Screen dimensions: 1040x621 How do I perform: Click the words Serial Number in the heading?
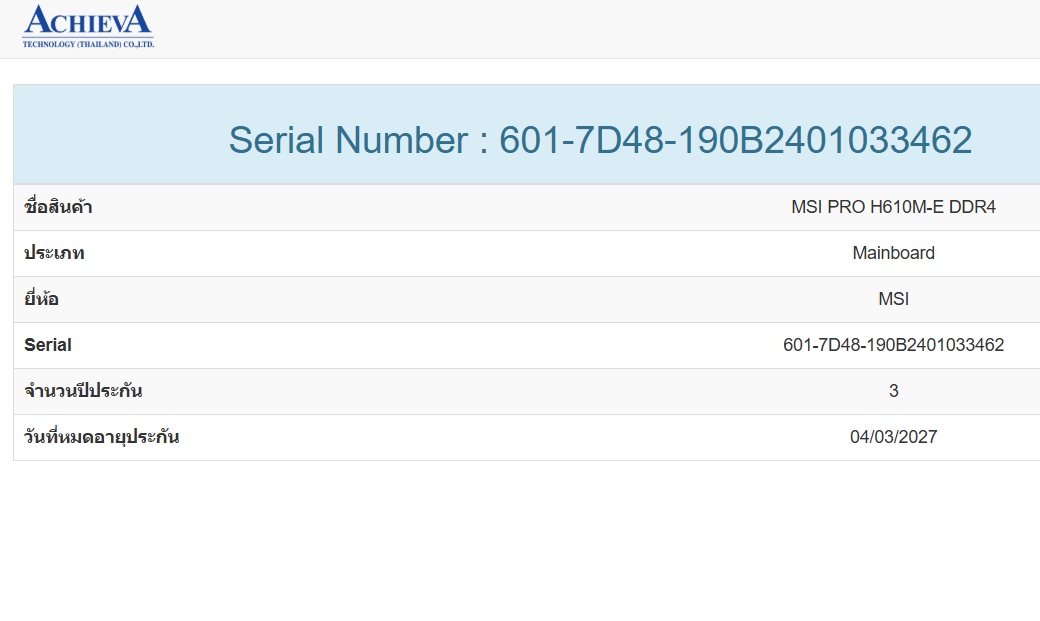pos(349,140)
